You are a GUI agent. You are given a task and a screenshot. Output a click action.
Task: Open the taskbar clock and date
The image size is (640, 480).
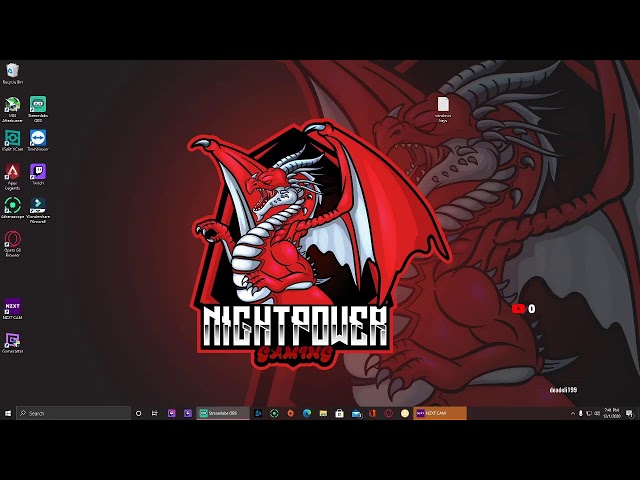click(612, 413)
